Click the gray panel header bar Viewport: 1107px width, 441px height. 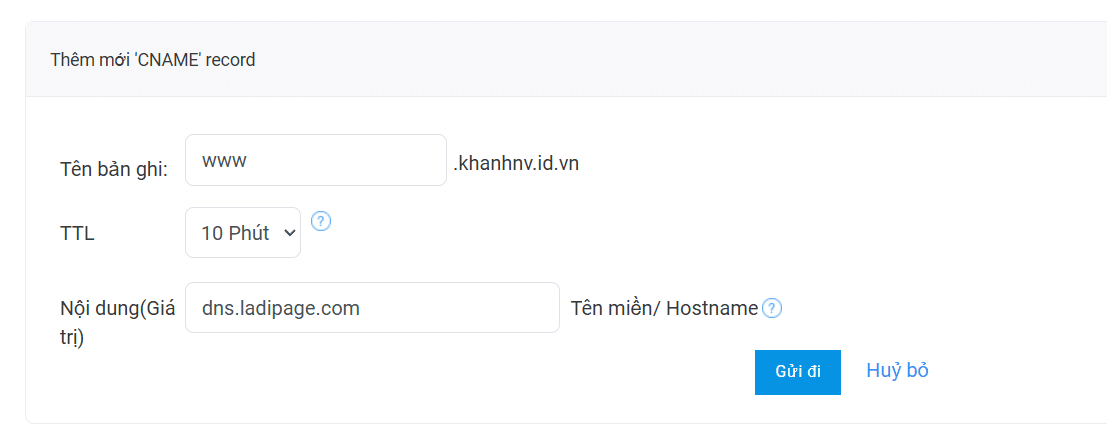click(x=650, y=60)
